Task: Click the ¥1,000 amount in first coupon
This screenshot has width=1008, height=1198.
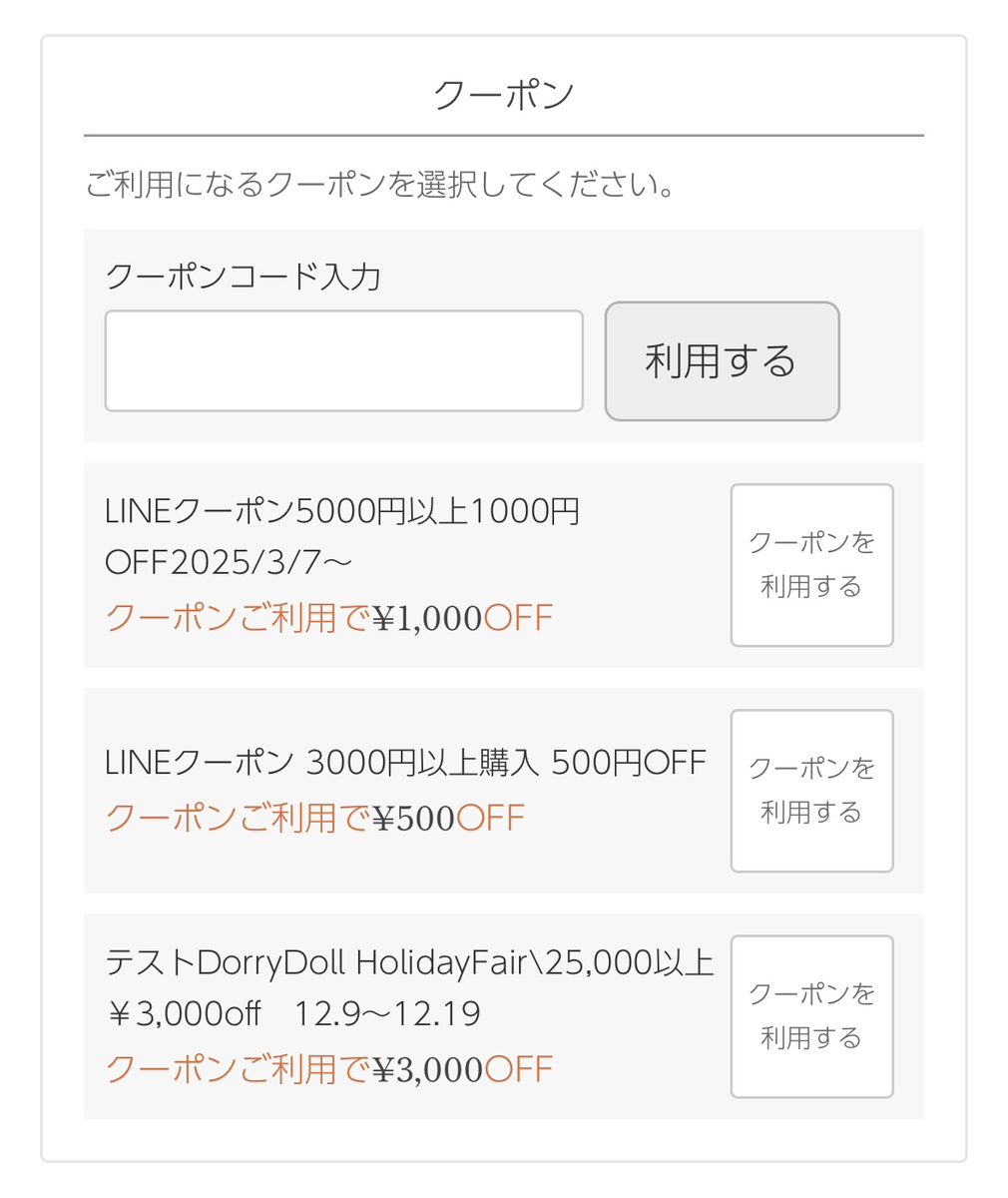Action: tap(427, 619)
